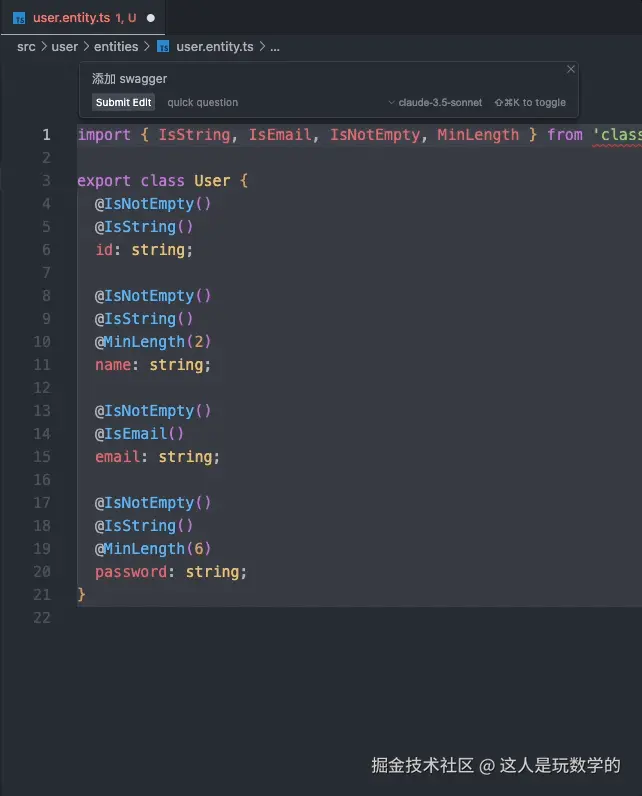This screenshot has height=796, width=642.
Task: Open the user.entity.ts breadcrumb segment
Action: pos(215,47)
